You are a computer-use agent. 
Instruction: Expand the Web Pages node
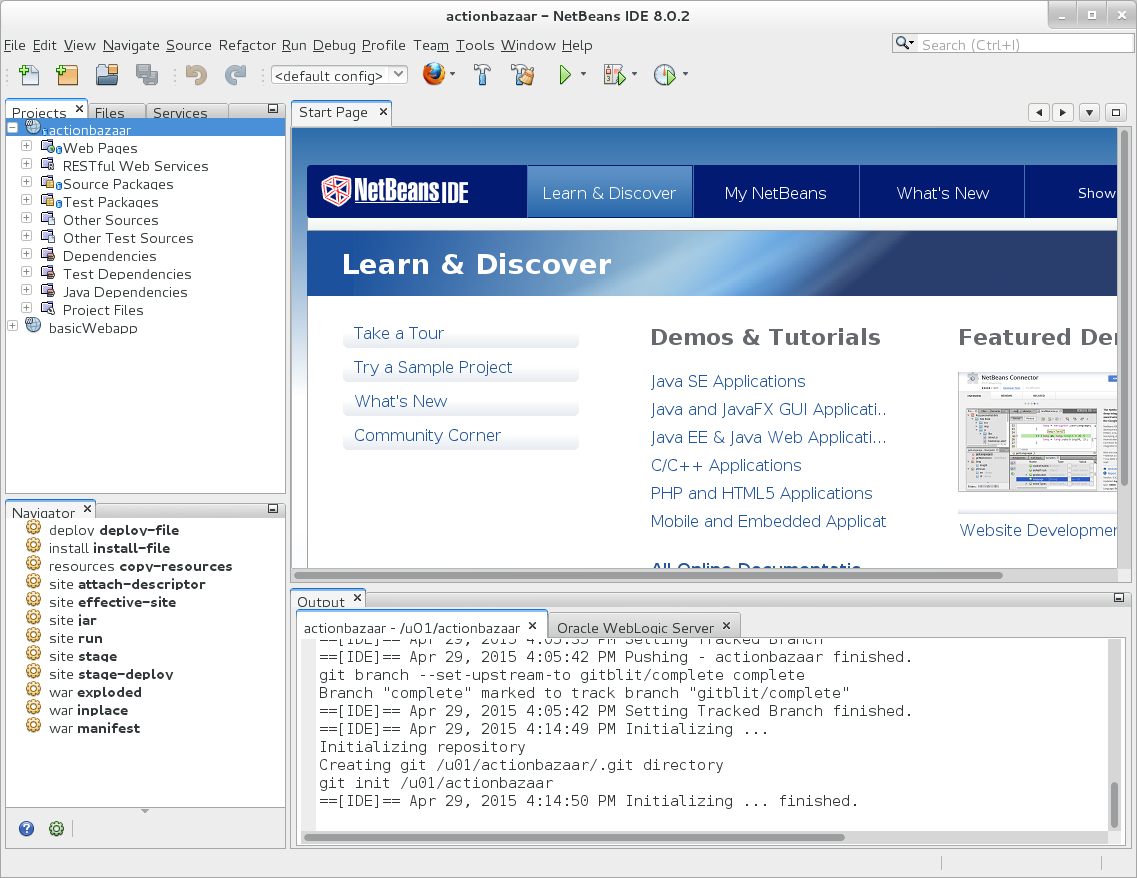click(26, 147)
